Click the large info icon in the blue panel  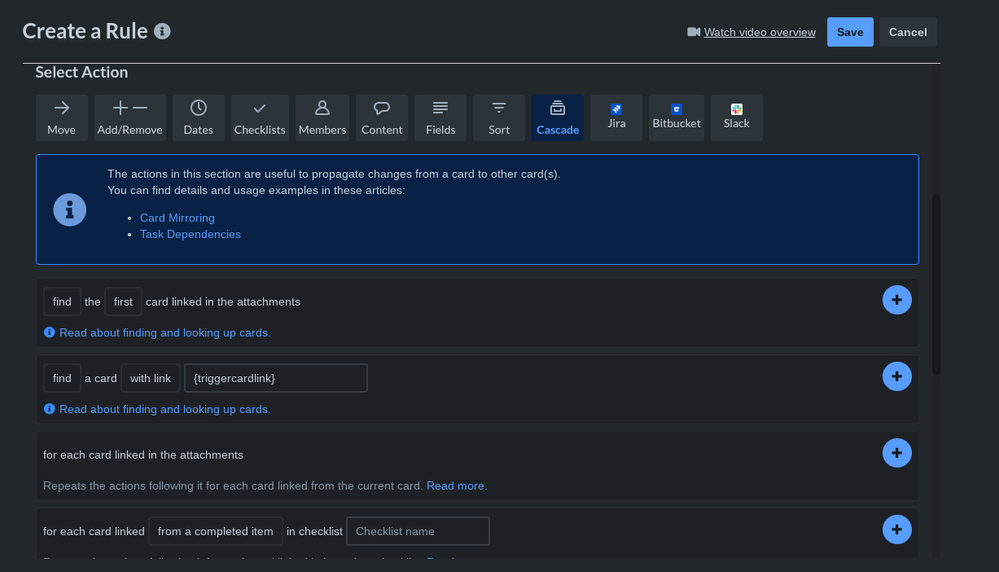pyautogui.click(x=69, y=210)
